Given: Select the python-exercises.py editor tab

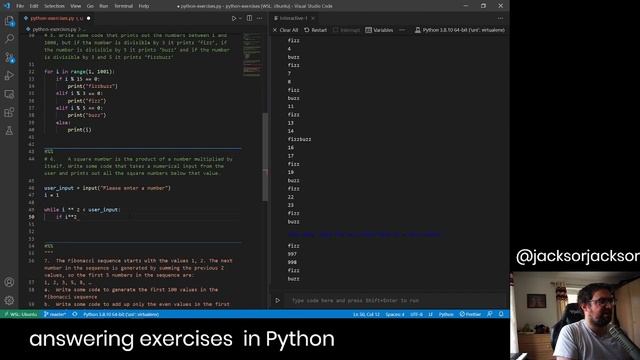Looking at the screenshot, I should click(57, 18).
